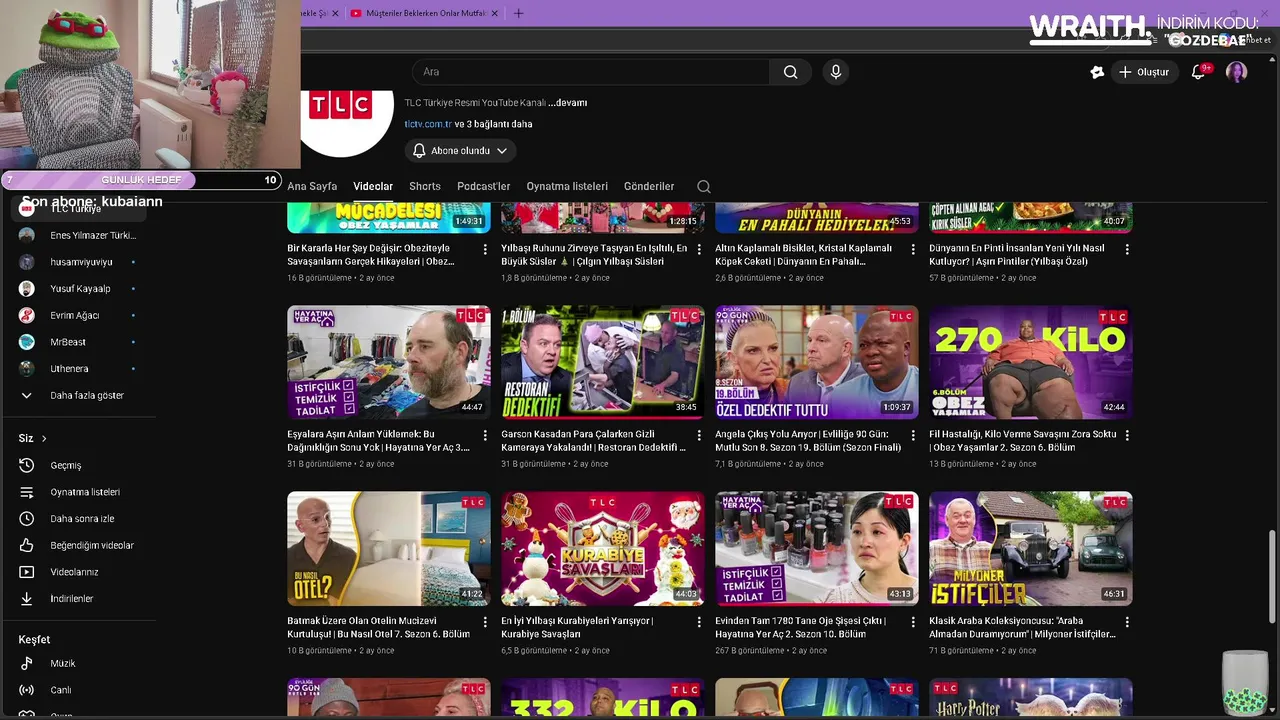
Task: Click the search magnifier button
Action: pyautogui.click(x=790, y=72)
